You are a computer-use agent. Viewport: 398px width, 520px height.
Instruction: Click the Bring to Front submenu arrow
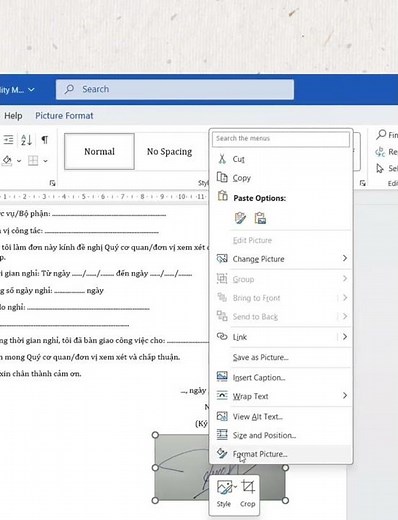[x=345, y=297]
